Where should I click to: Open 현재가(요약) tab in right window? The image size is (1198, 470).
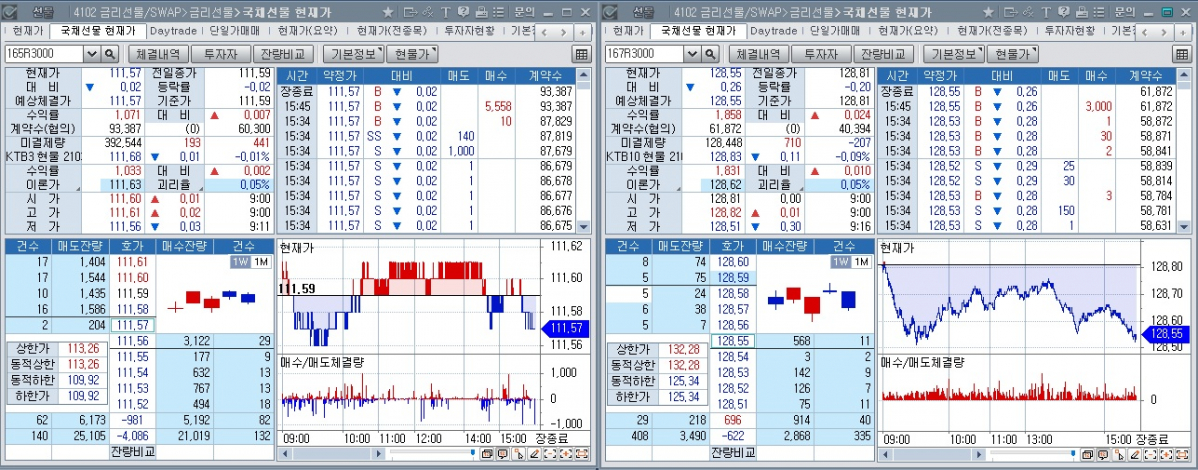pyautogui.click(x=907, y=31)
